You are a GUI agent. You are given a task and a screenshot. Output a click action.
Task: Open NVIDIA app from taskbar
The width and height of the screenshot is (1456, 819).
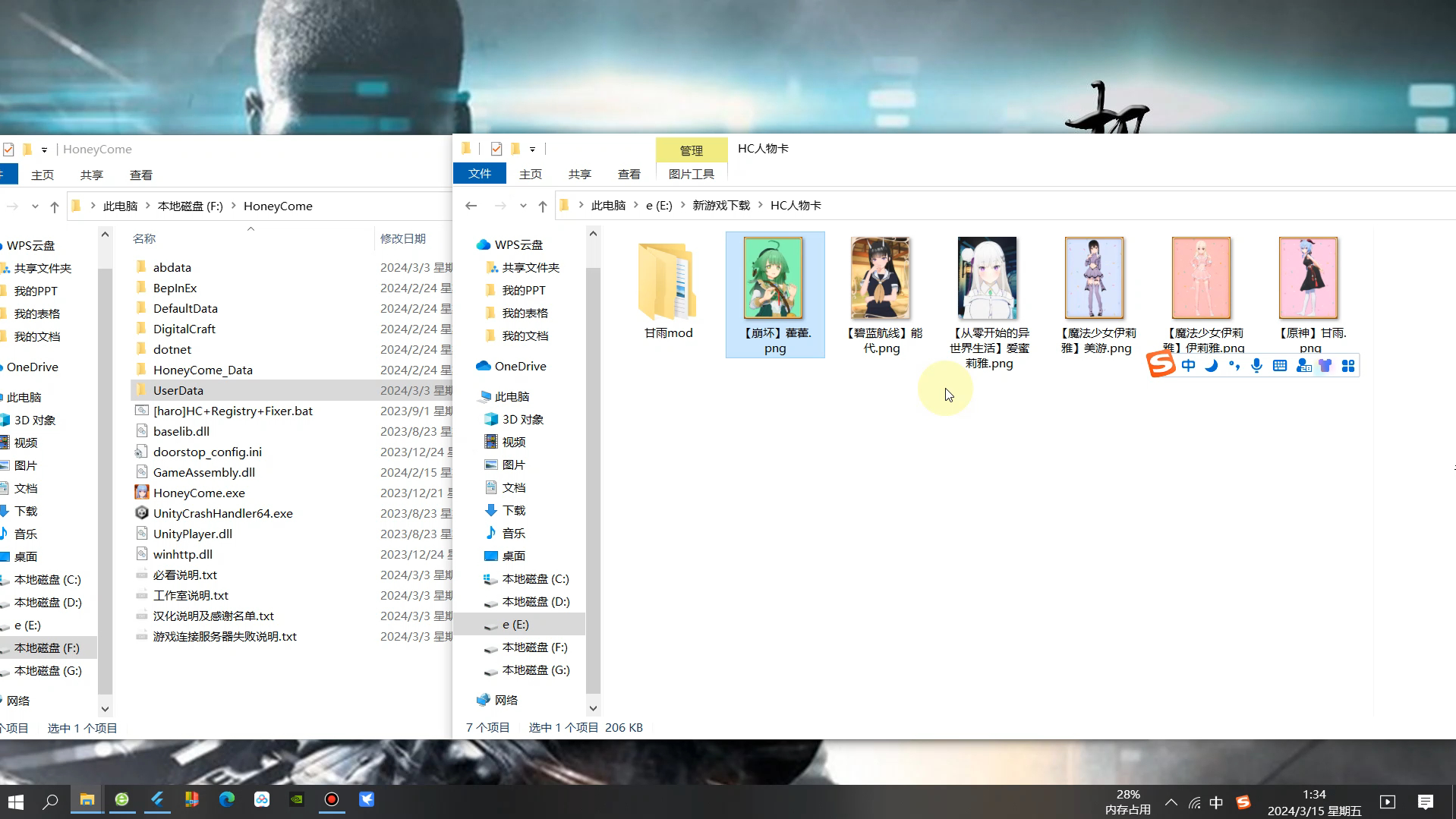(297, 800)
